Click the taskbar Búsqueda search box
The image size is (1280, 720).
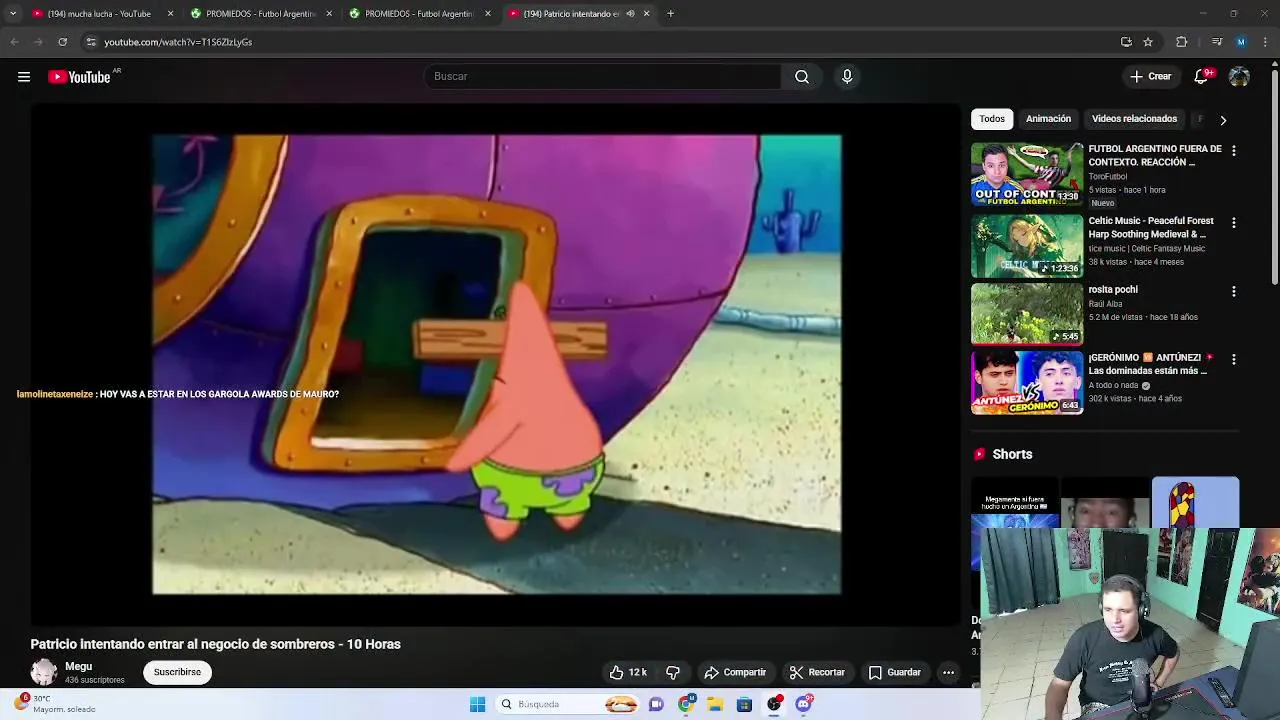[568, 704]
